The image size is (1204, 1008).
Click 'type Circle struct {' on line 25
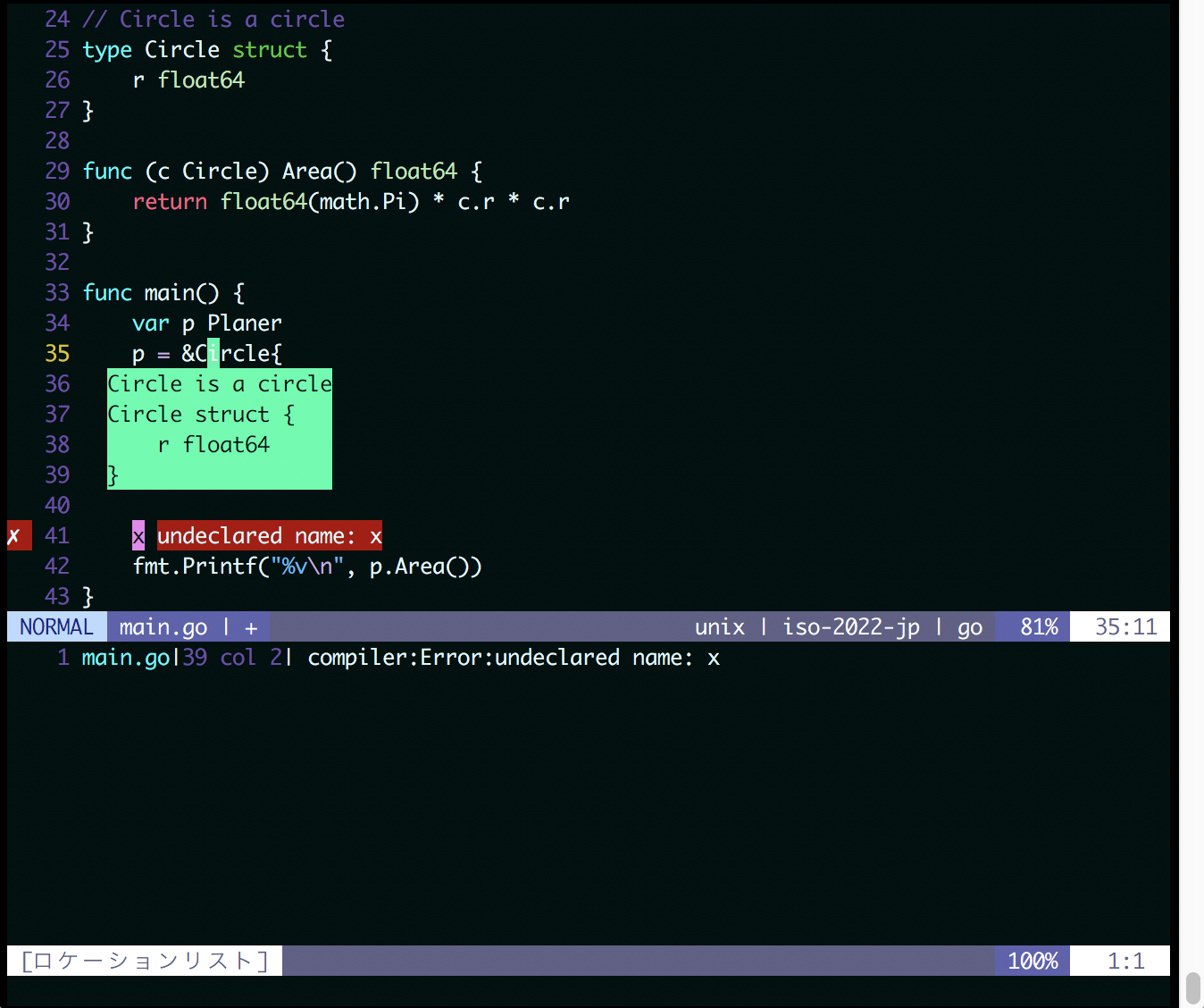pyautogui.click(x=207, y=49)
